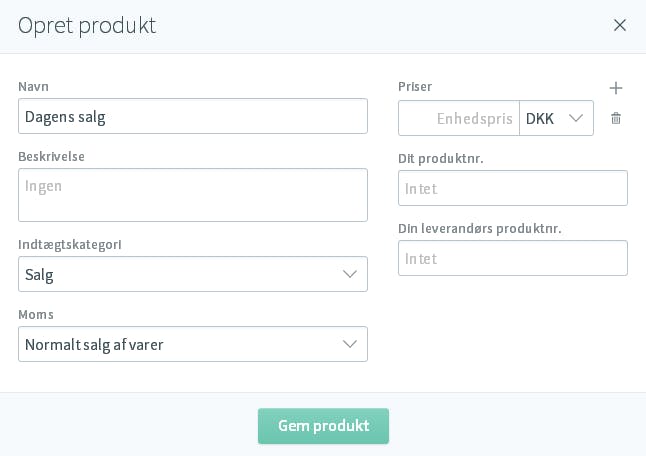Select the Din leverandørs produktnr. input field

click(x=513, y=258)
